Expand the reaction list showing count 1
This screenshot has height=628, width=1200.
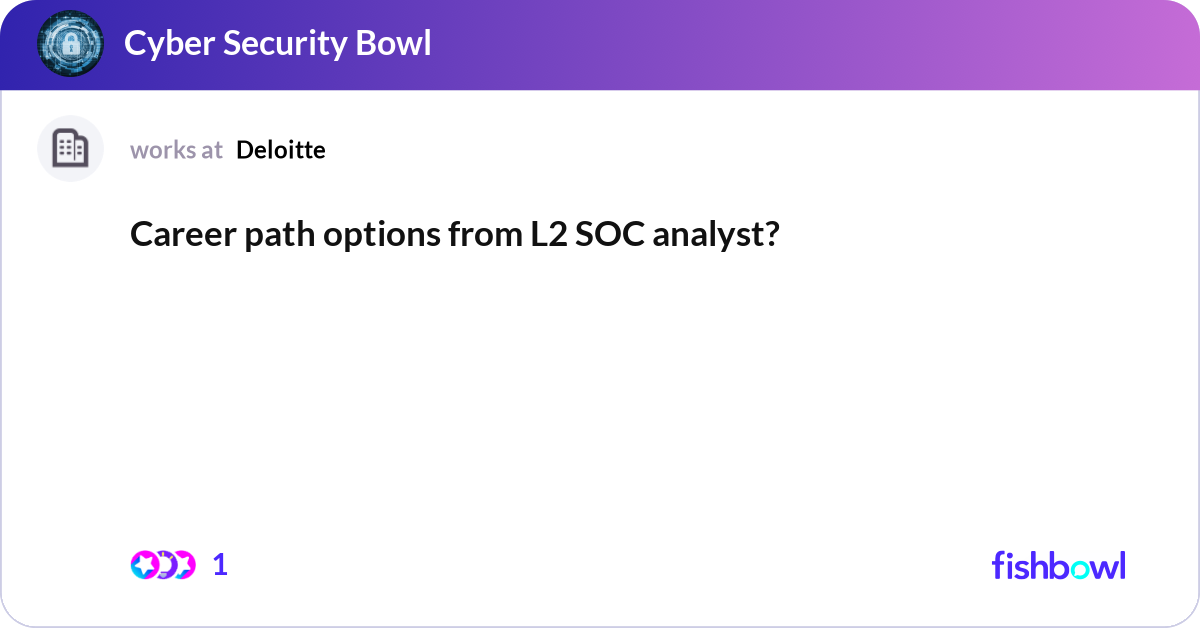(219, 564)
